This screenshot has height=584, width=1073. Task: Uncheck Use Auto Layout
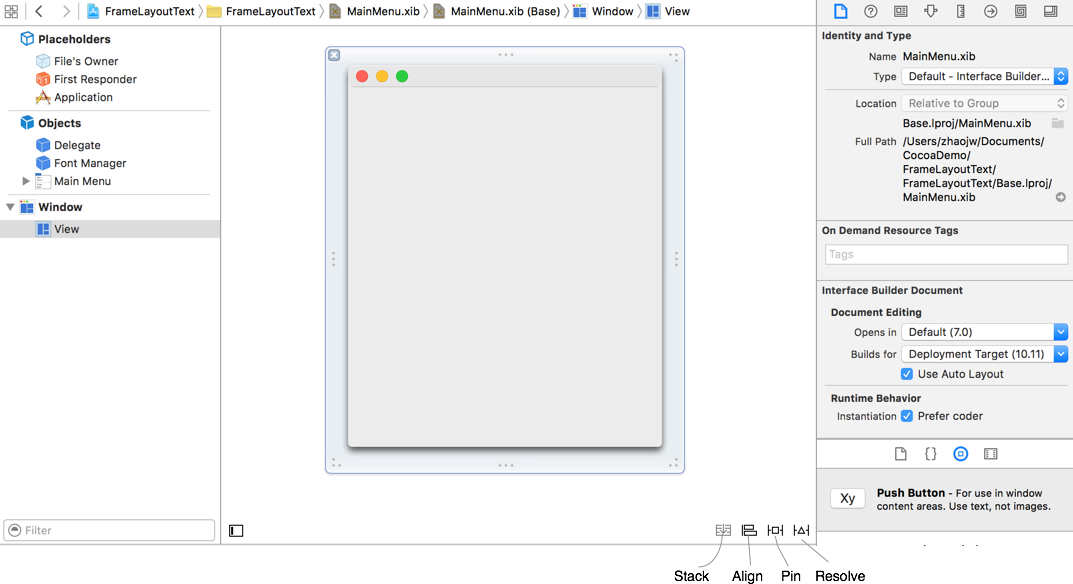tap(905, 373)
